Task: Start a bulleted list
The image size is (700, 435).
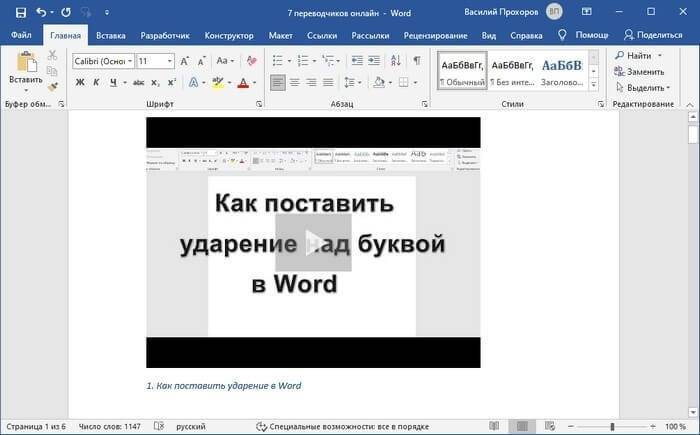Action: click(278, 60)
